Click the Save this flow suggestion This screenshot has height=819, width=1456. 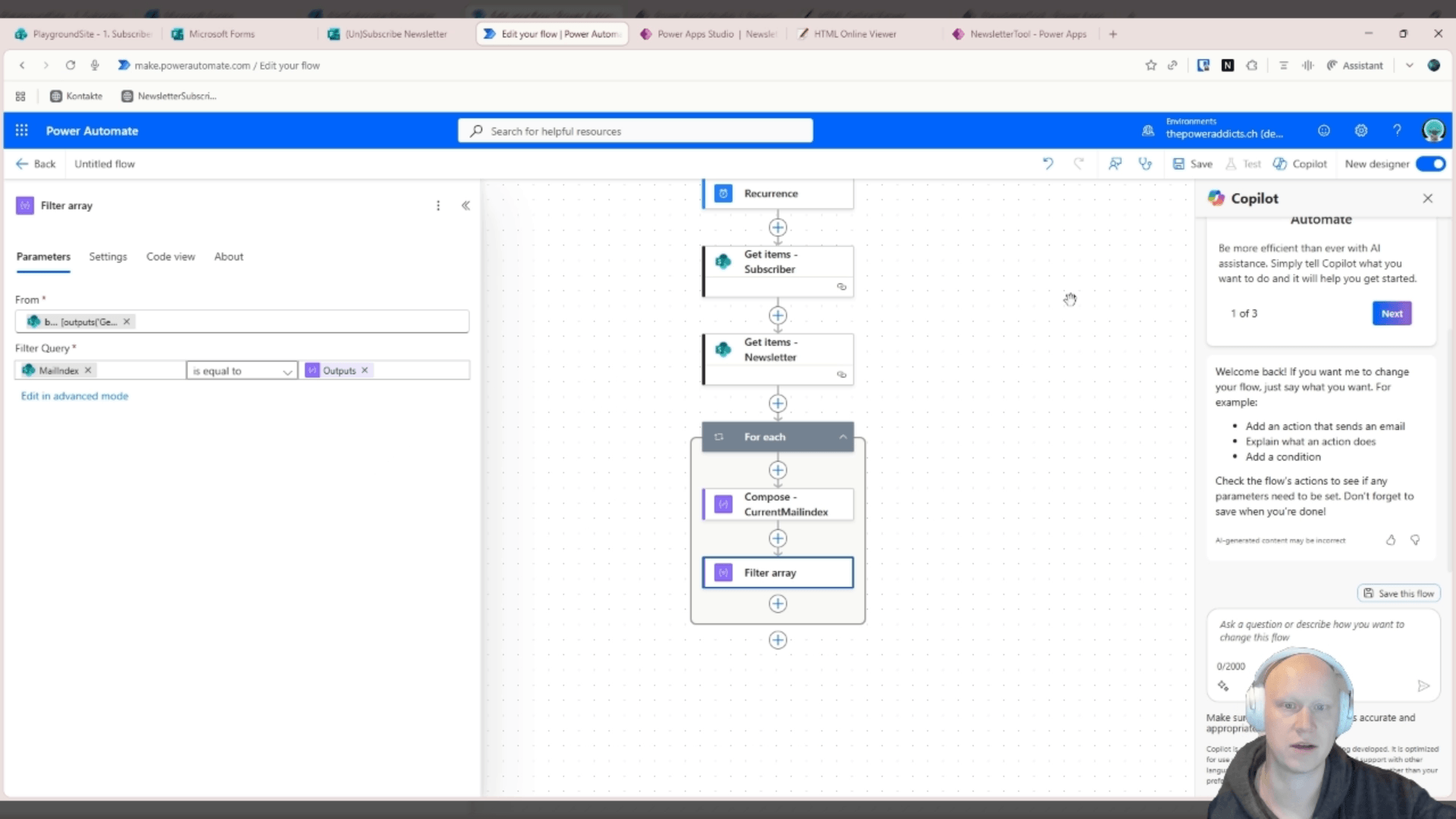1399,593
